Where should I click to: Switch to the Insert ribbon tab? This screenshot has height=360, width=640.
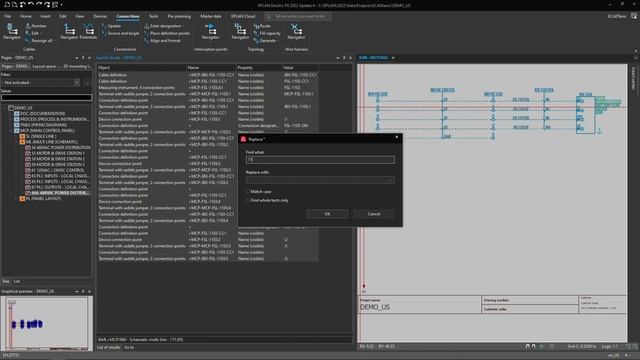pyautogui.click(x=45, y=16)
